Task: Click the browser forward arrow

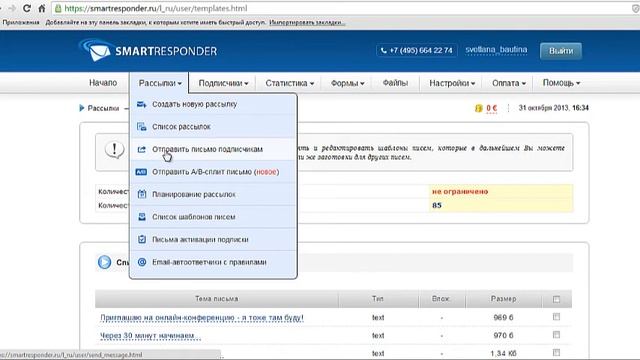Action: tap(11, 8)
